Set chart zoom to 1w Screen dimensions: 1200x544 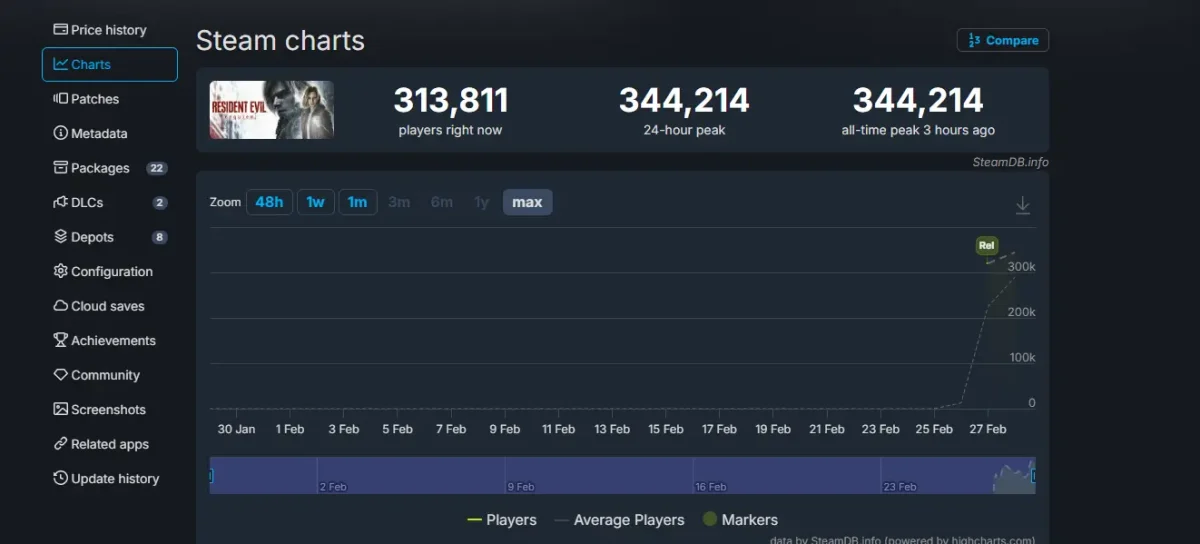[x=315, y=202]
